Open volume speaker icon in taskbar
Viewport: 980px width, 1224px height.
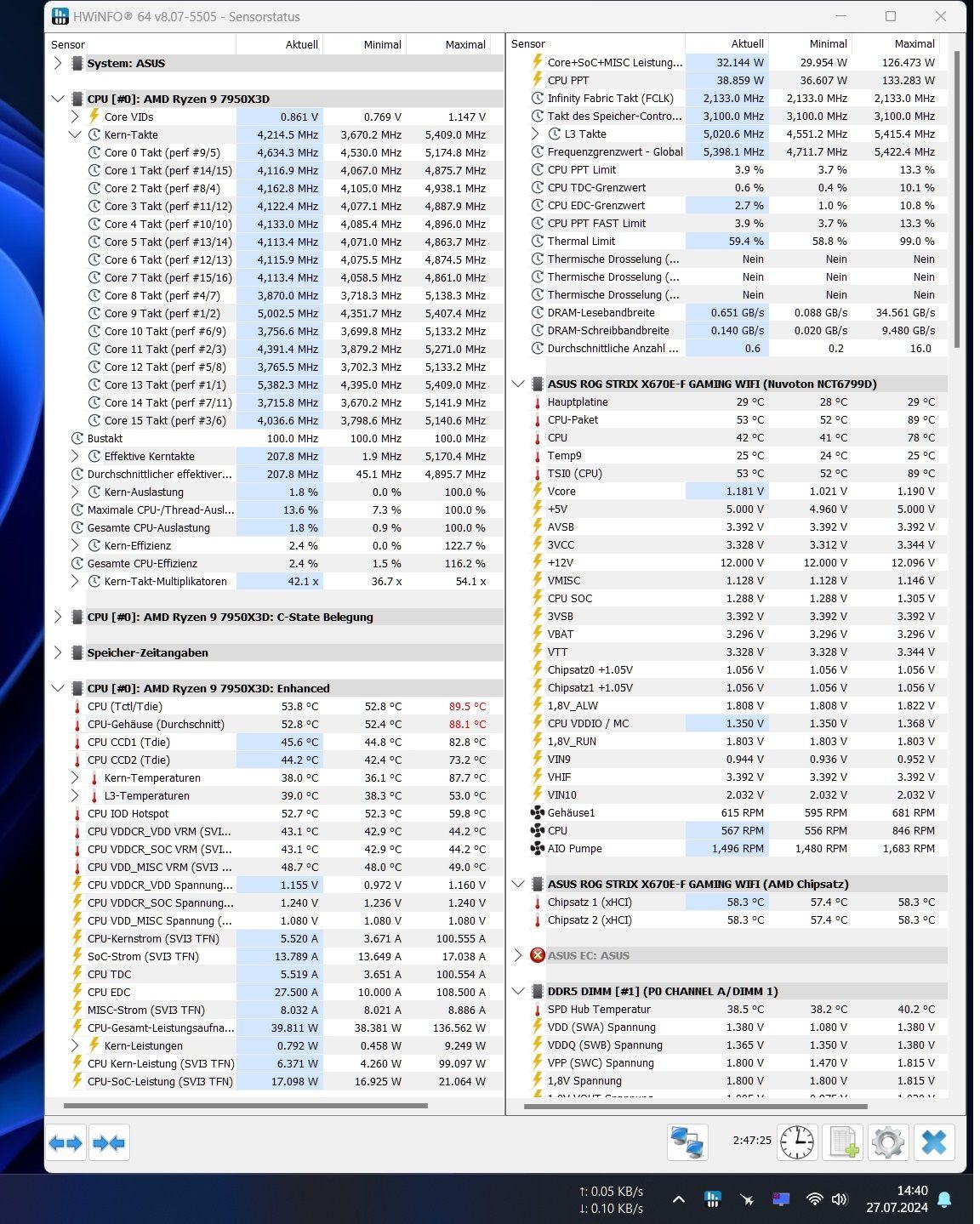840,1199
